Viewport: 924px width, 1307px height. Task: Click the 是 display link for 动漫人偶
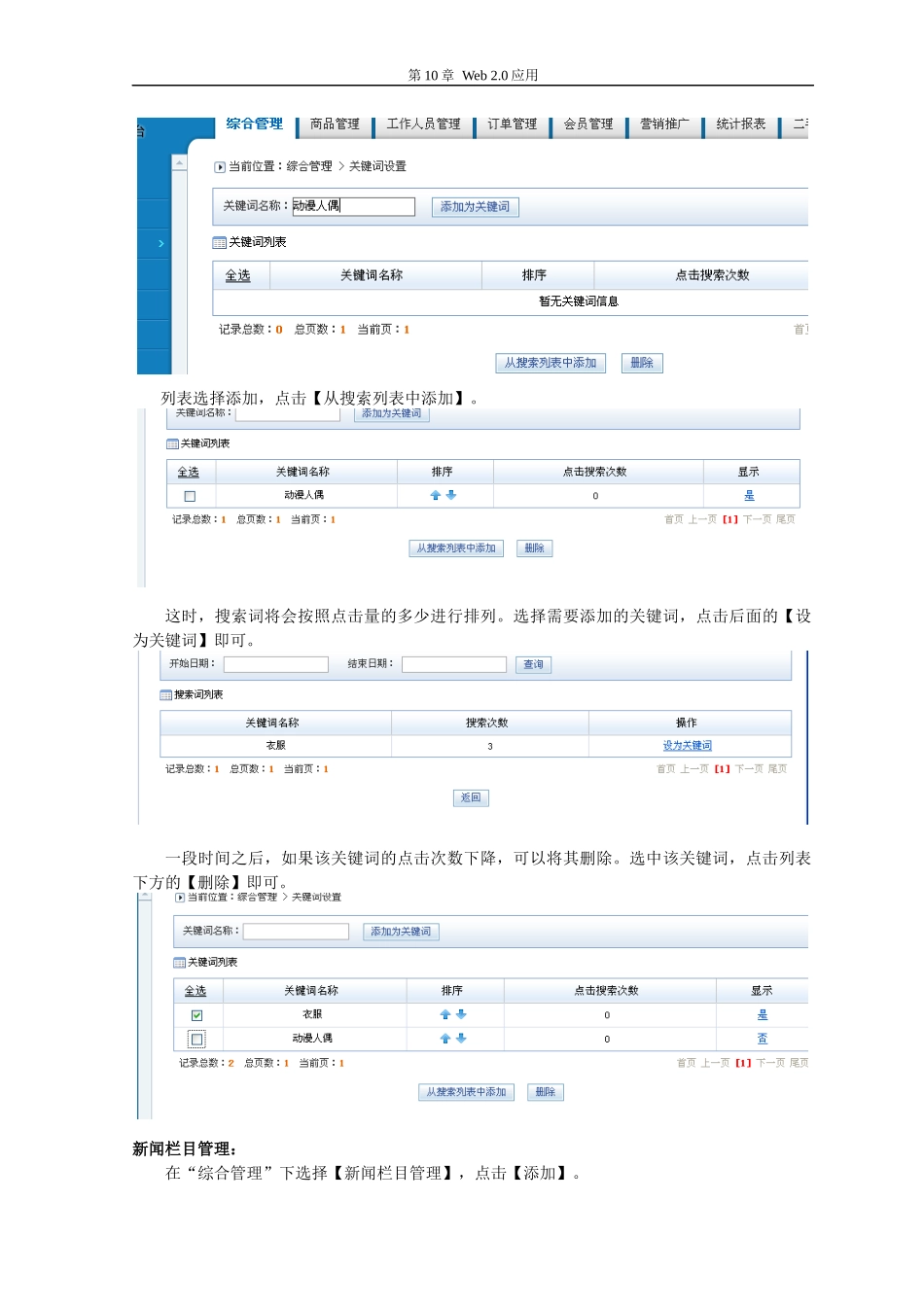click(749, 496)
